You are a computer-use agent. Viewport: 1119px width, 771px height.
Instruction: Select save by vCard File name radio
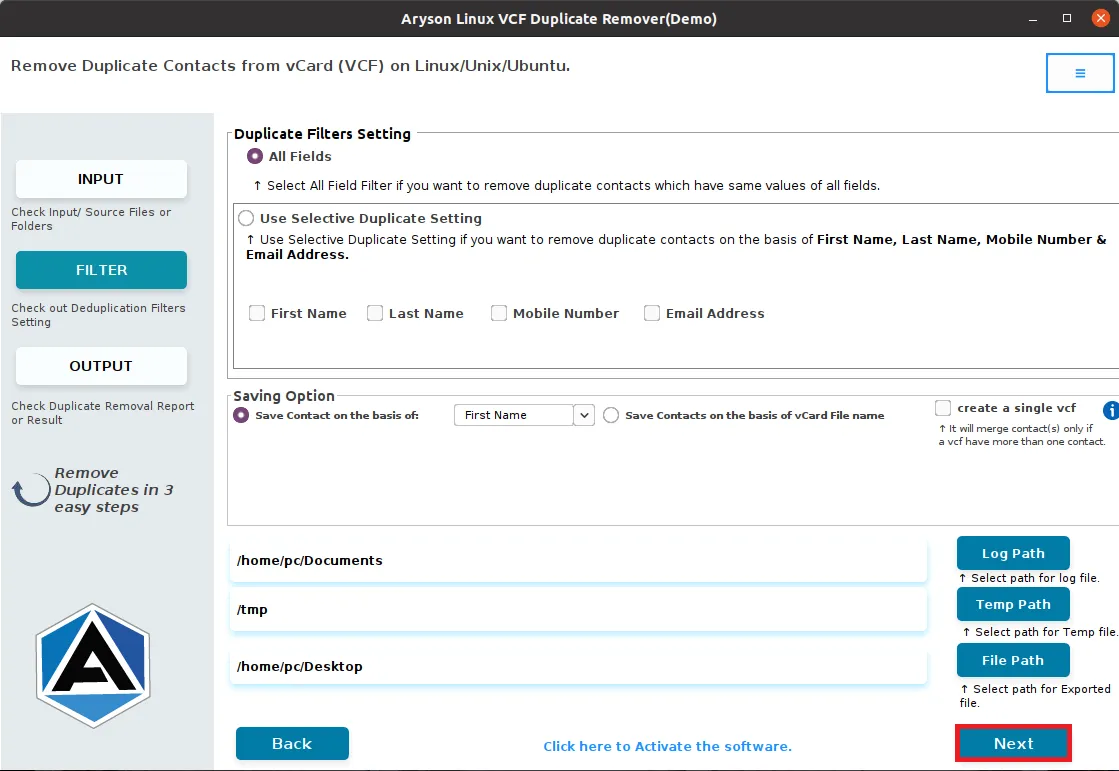tap(611, 415)
